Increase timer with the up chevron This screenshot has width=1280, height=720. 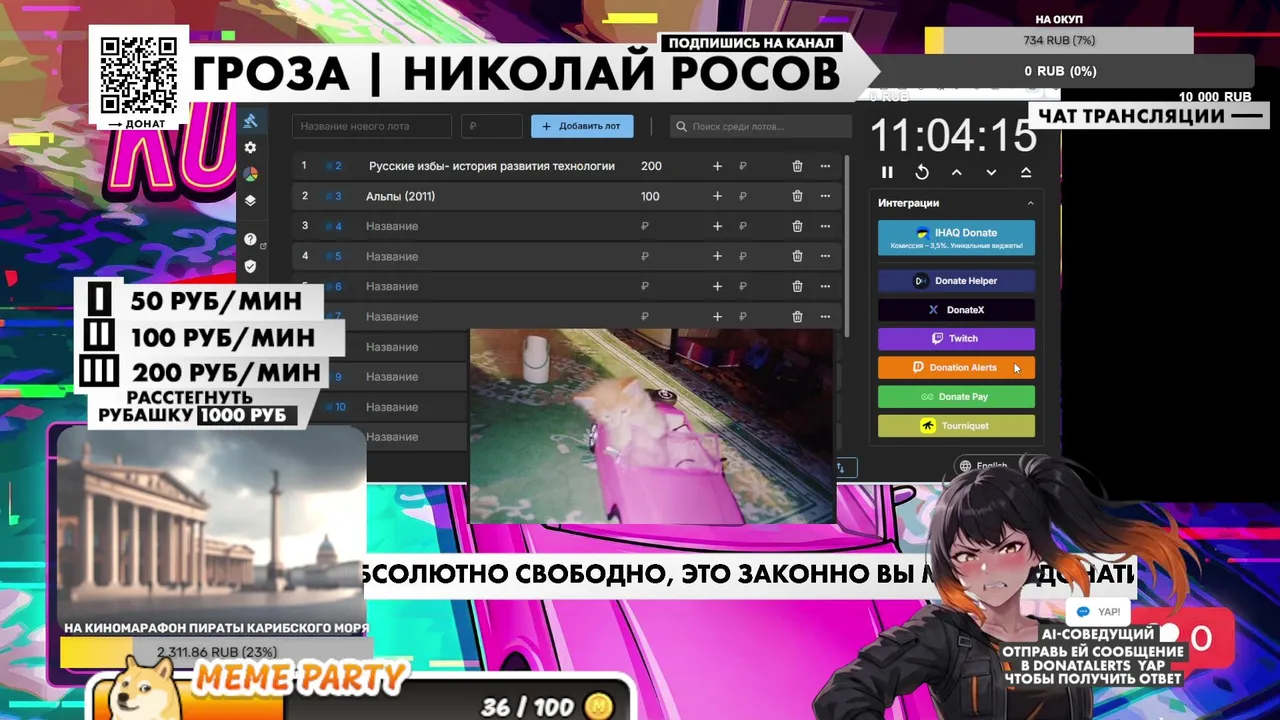pyautogui.click(x=957, y=172)
